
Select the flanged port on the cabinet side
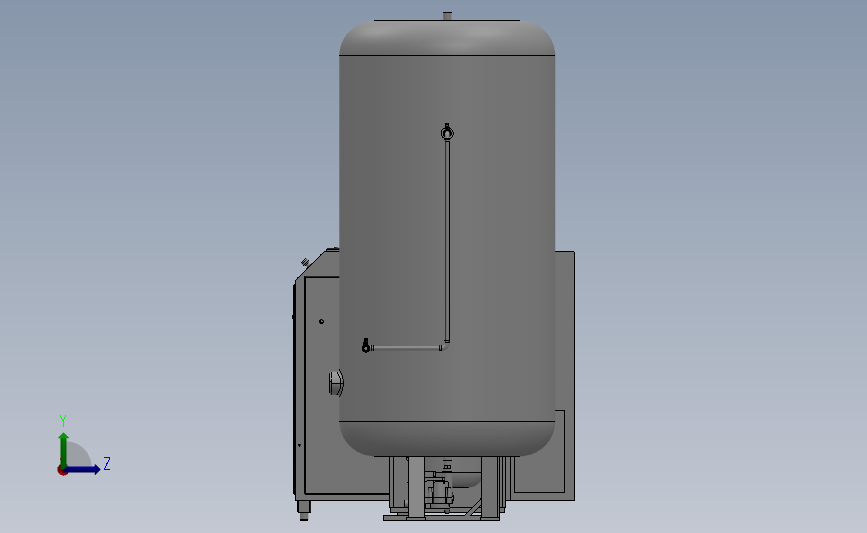[336, 383]
